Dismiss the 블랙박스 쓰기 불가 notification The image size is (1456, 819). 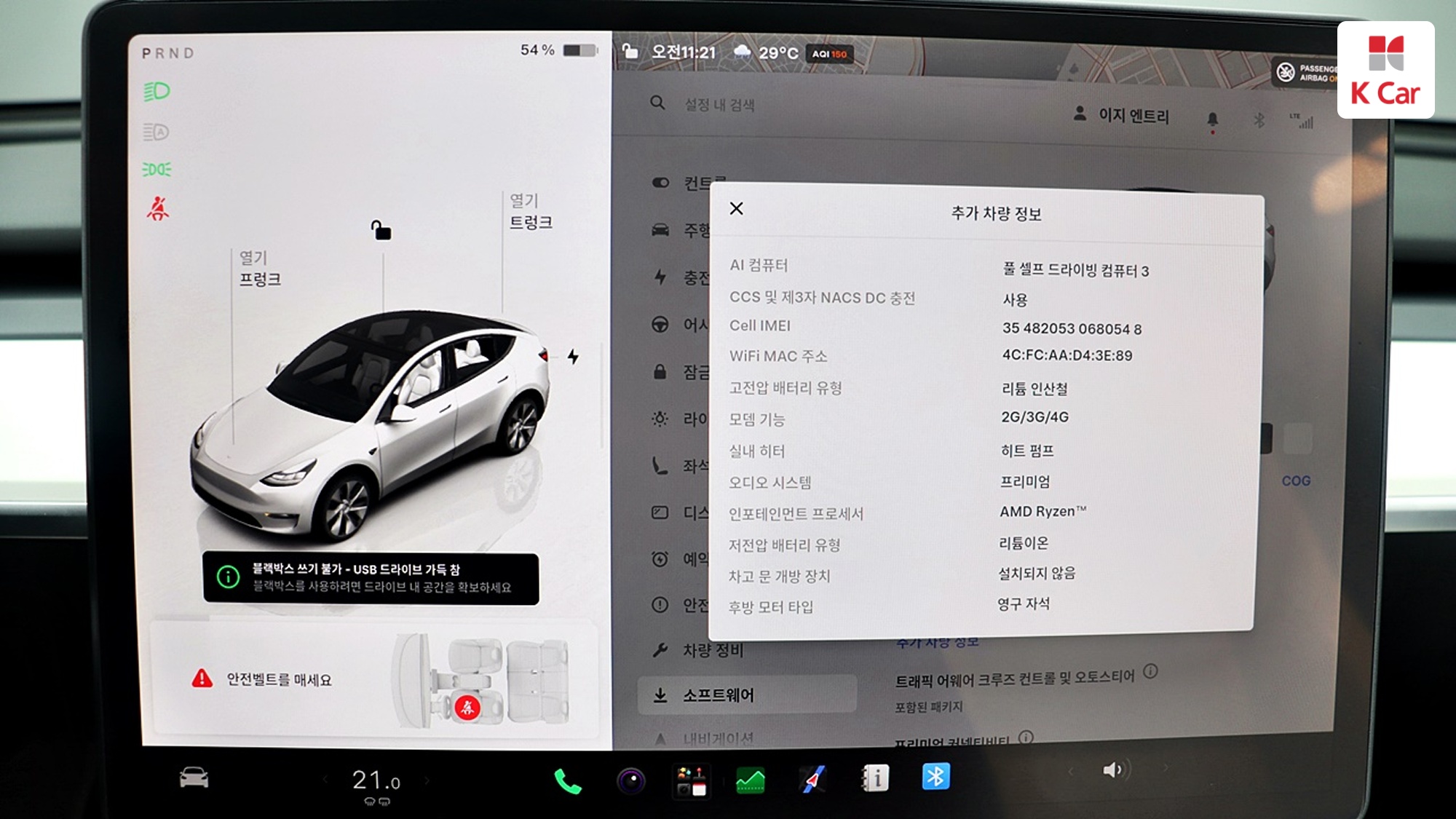coord(371,578)
